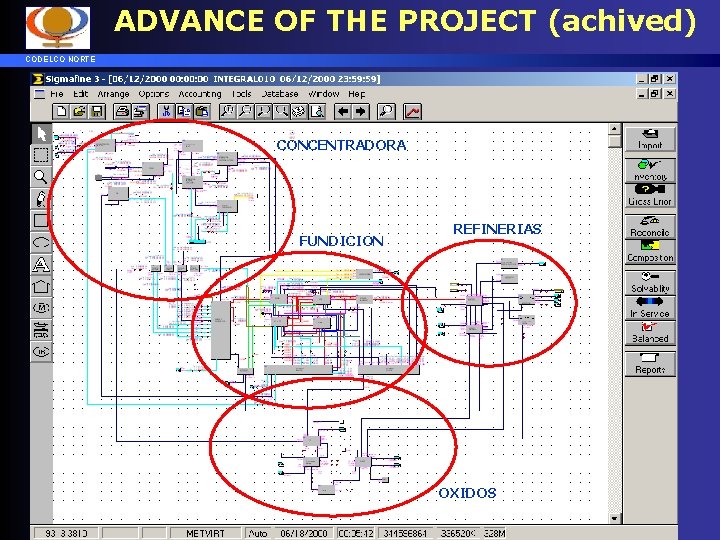Viewport: 720px width, 540px height.
Task: Click the vertical scrollbar down arrow
Action: coord(614,518)
